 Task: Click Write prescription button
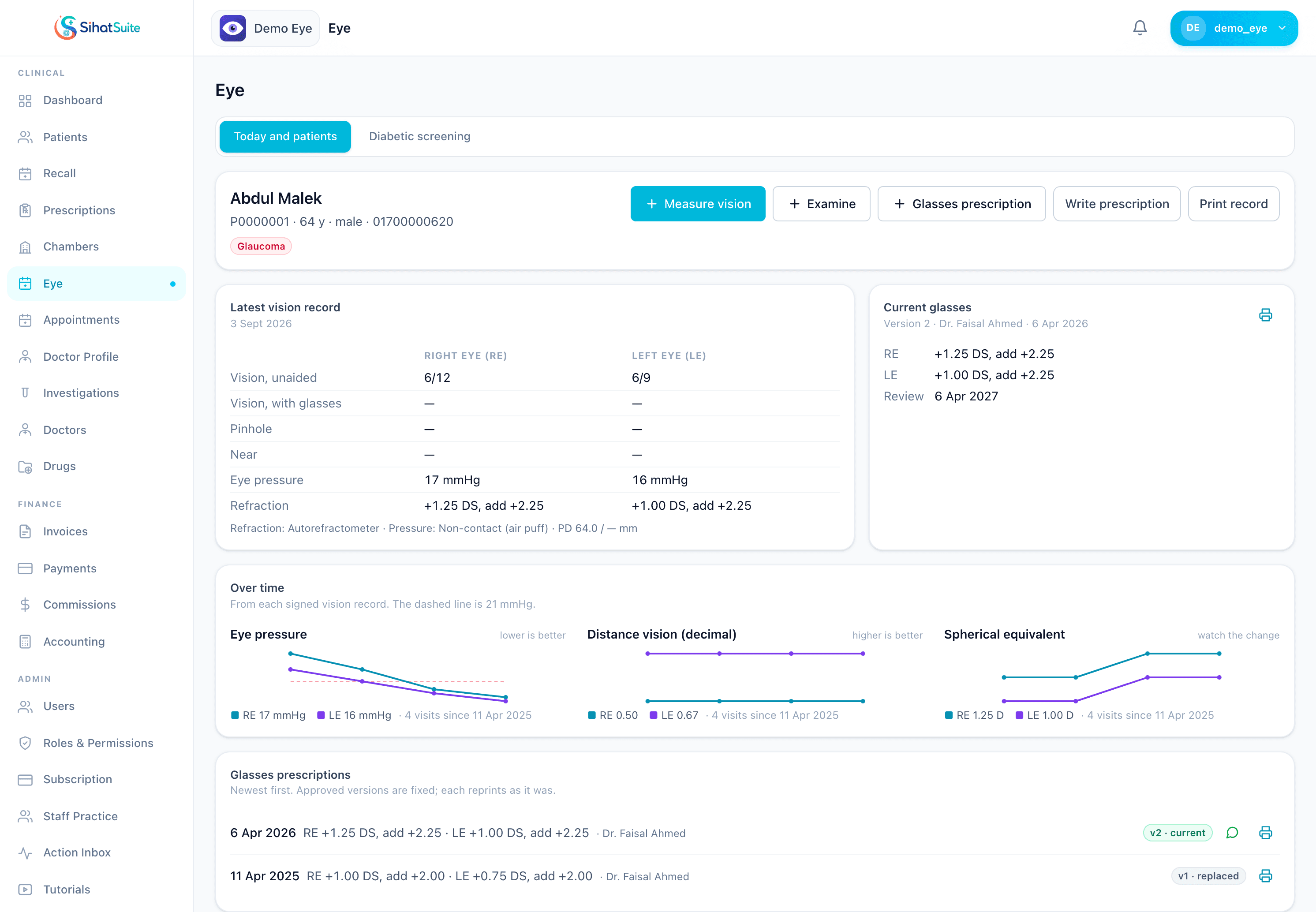pos(1117,204)
